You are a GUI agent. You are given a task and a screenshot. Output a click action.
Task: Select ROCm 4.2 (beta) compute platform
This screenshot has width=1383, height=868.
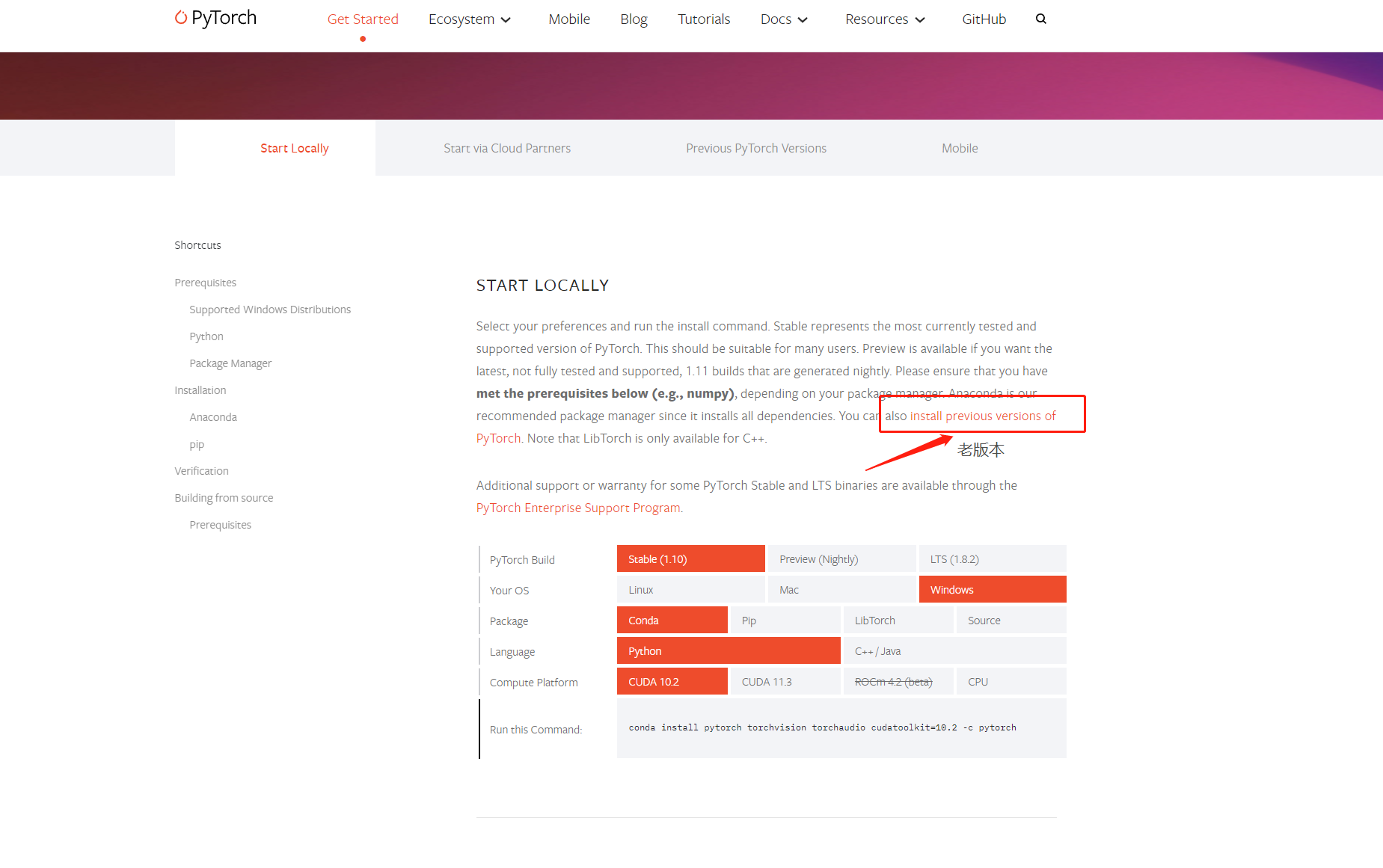(x=898, y=682)
